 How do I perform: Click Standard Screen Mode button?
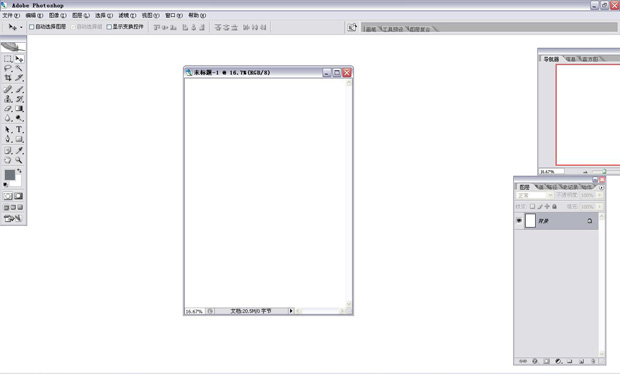[x=6, y=207]
